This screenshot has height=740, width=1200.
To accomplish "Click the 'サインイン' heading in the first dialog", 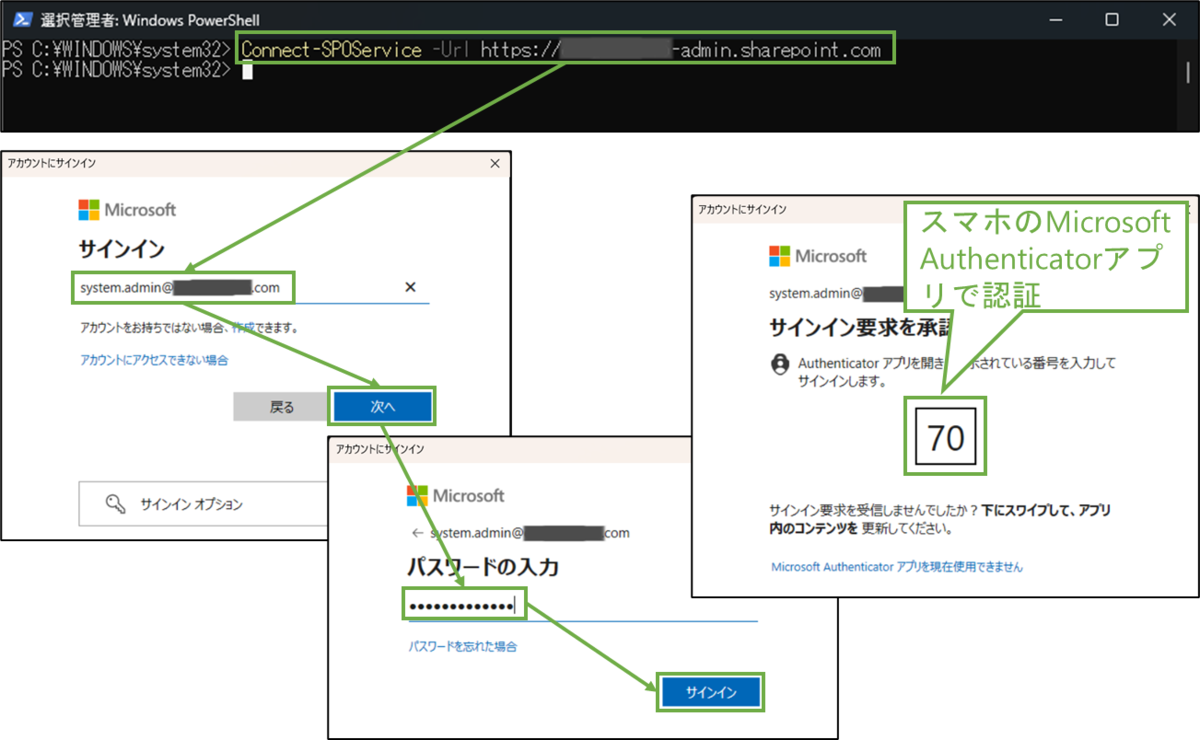I will click(x=121, y=248).
